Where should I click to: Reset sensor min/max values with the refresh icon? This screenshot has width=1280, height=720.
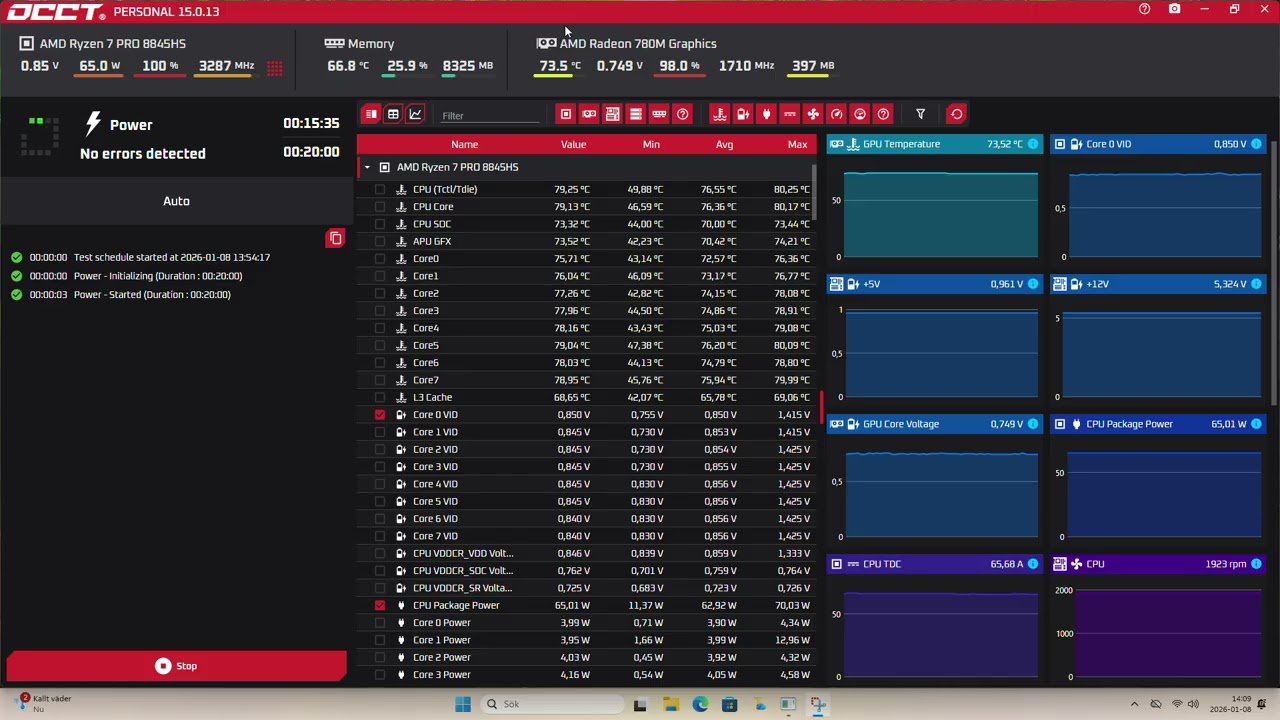956,114
